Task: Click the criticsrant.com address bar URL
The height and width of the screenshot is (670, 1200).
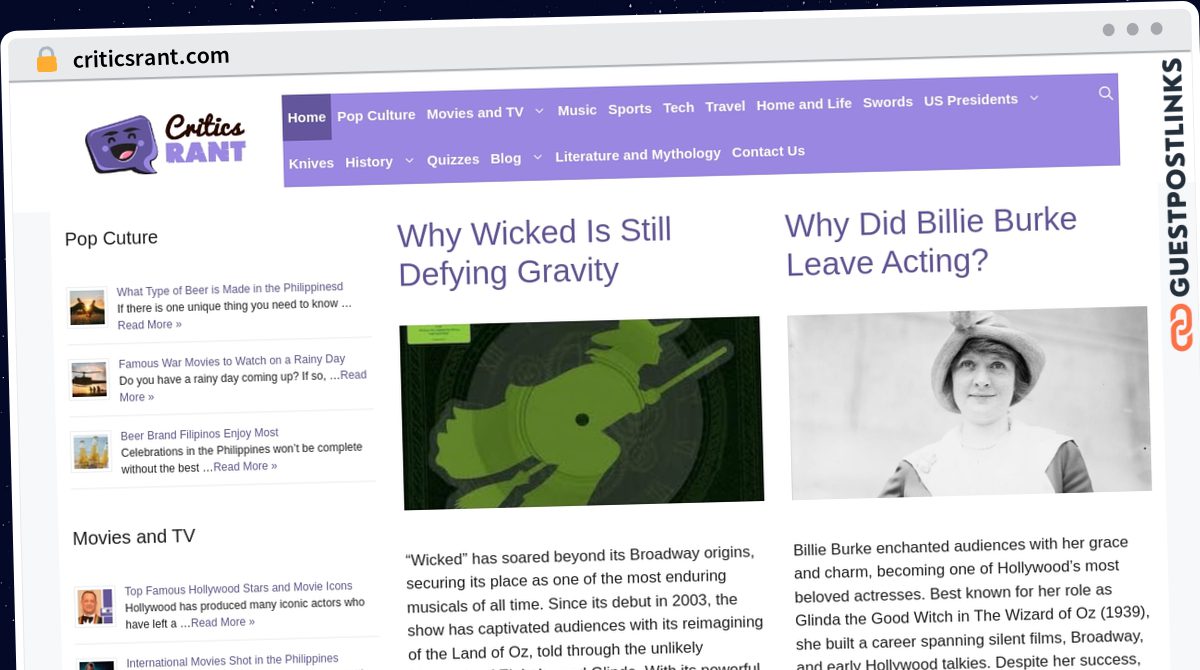Action: coord(151,57)
